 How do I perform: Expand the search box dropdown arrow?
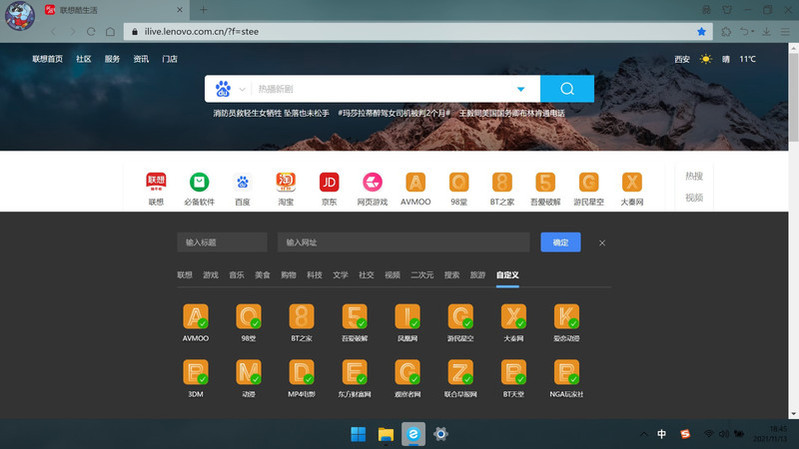pos(520,89)
